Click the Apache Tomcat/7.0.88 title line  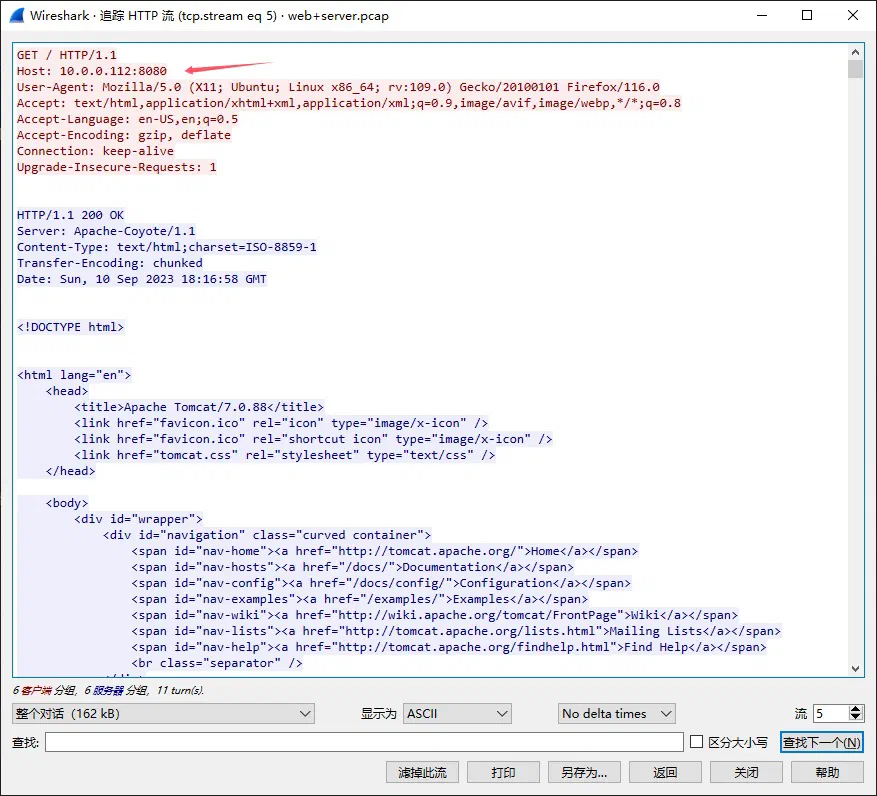coord(199,407)
